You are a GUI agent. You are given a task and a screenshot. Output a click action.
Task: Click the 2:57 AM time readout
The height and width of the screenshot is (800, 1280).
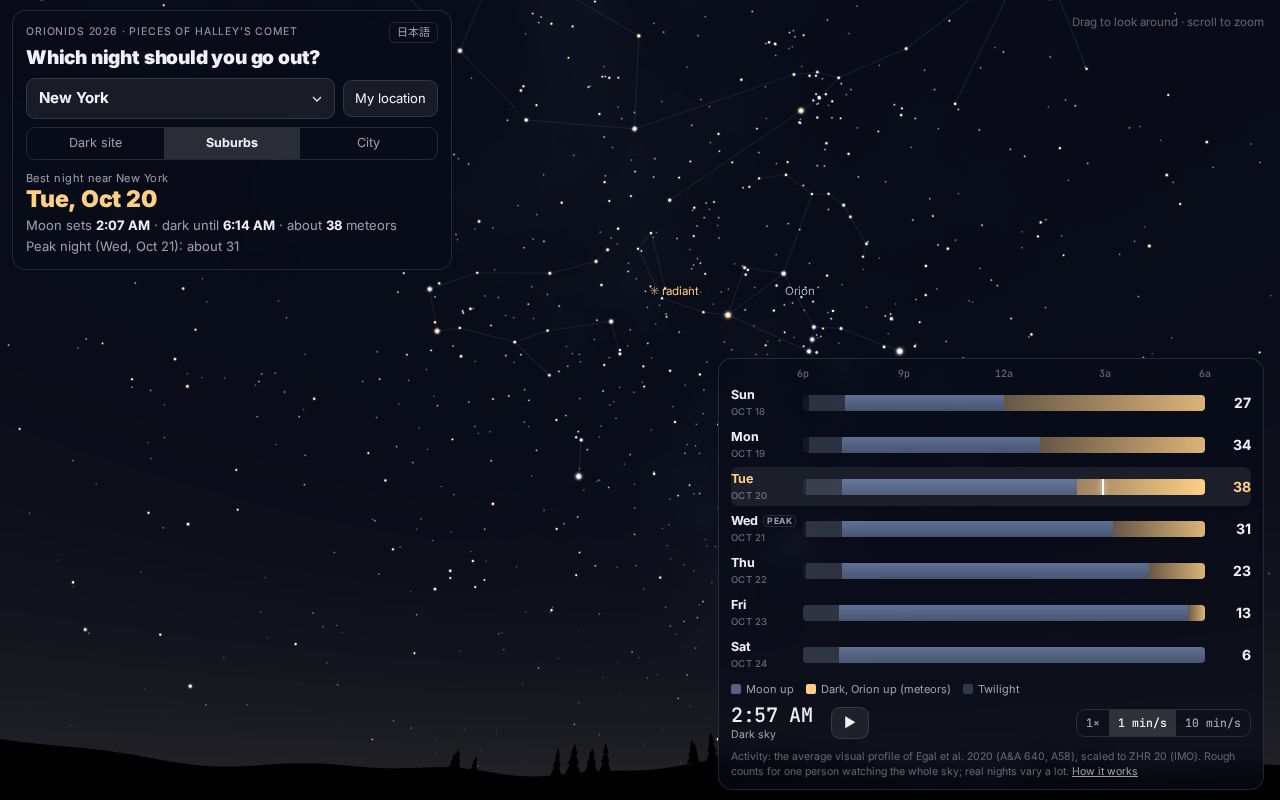point(771,715)
